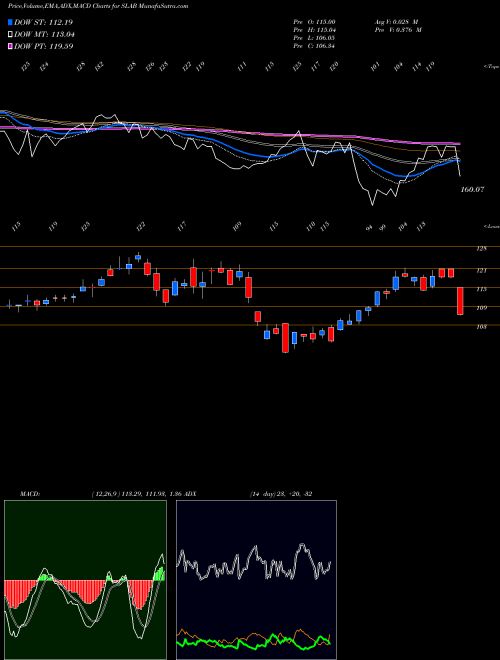Click the 121 price axis label

(x=481, y=271)
